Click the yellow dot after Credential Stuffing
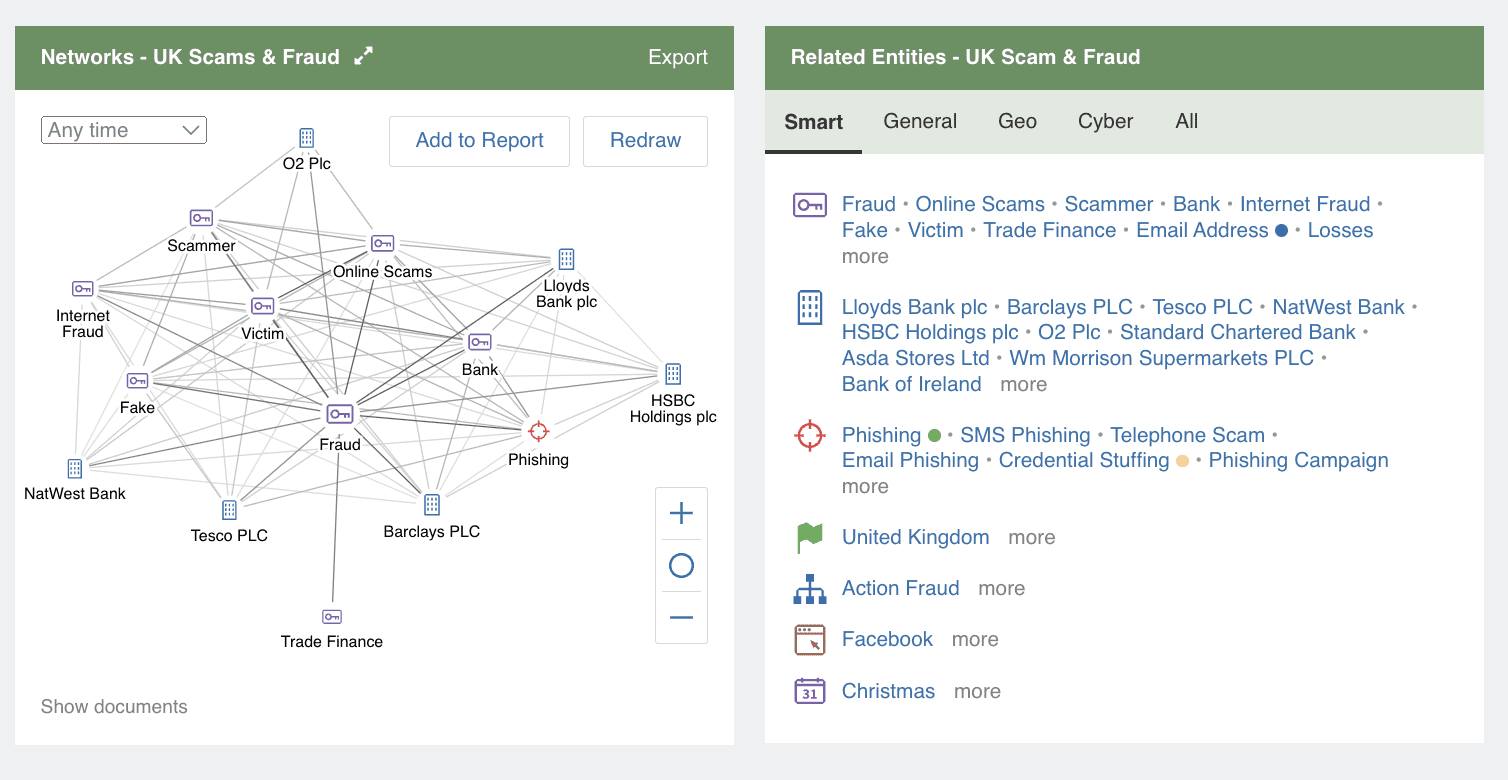This screenshot has width=1508, height=780. pos(1182,461)
